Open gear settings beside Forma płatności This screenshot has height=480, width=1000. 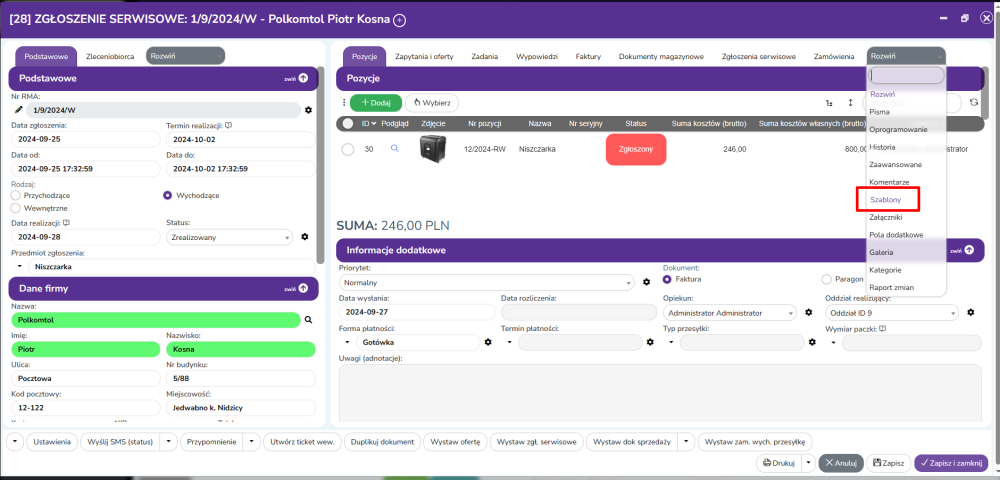pos(488,342)
